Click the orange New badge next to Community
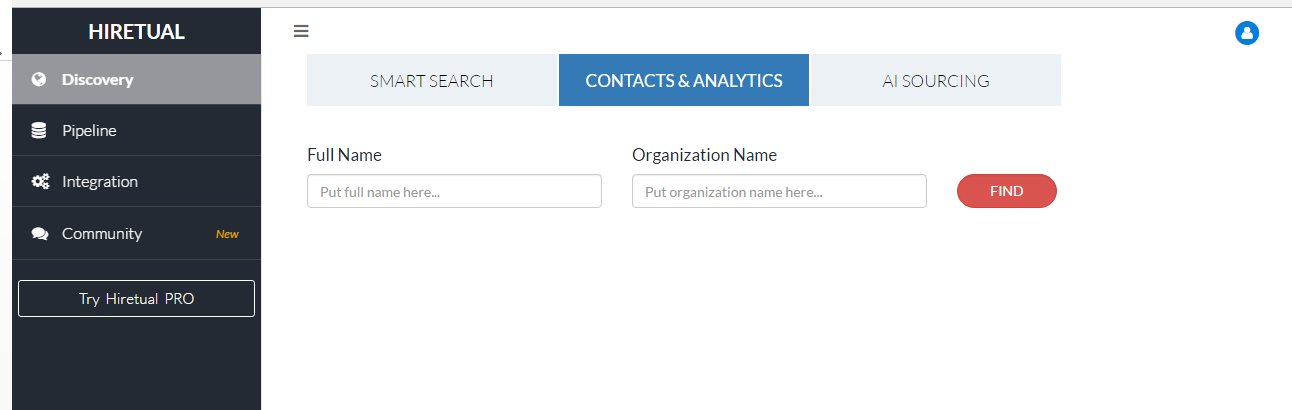This screenshot has height=410, width=1292. [228, 234]
